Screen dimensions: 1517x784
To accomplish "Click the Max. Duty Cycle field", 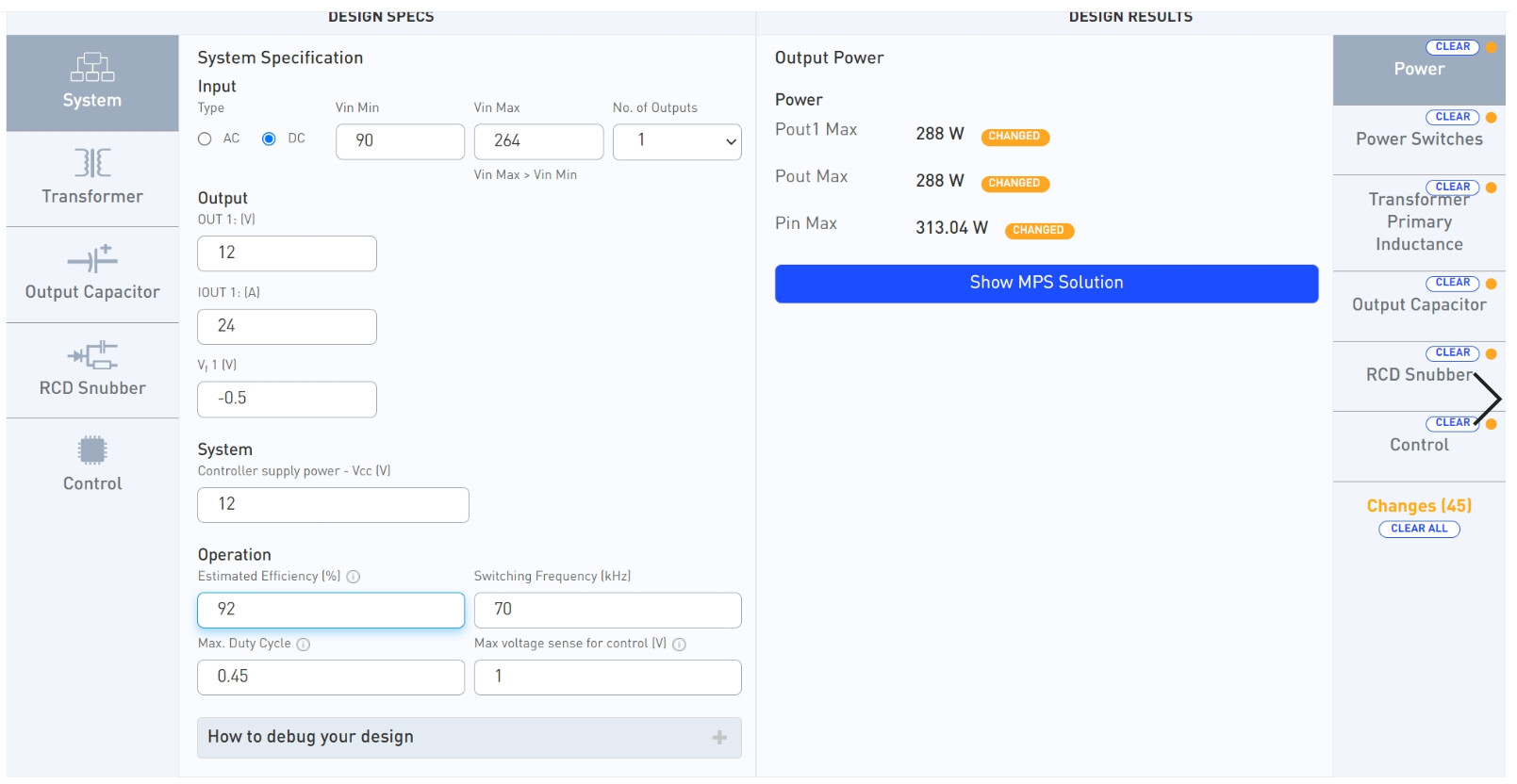I will coord(331,678).
